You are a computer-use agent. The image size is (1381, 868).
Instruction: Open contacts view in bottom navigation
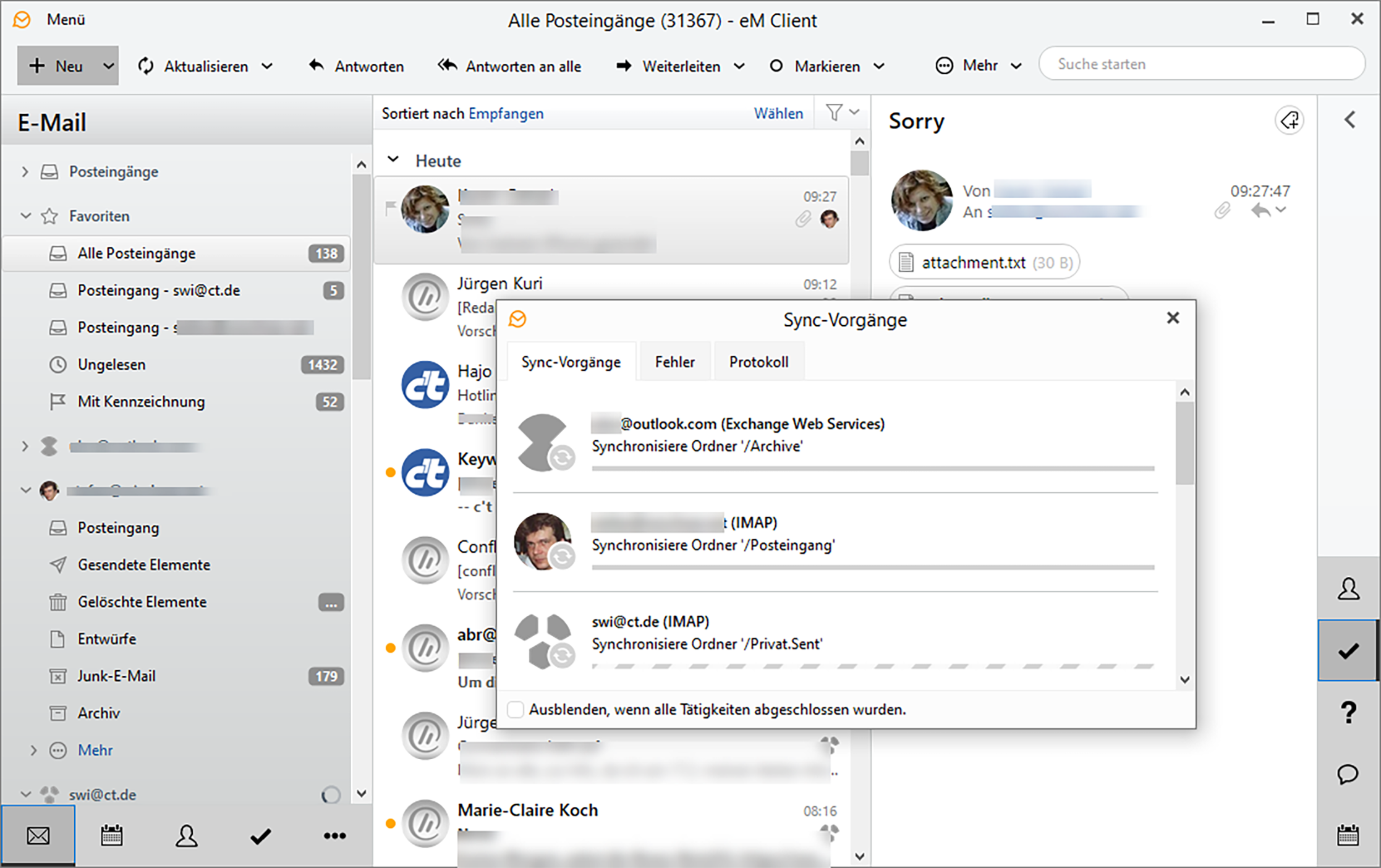pyautogui.click(x=186, y=836)
